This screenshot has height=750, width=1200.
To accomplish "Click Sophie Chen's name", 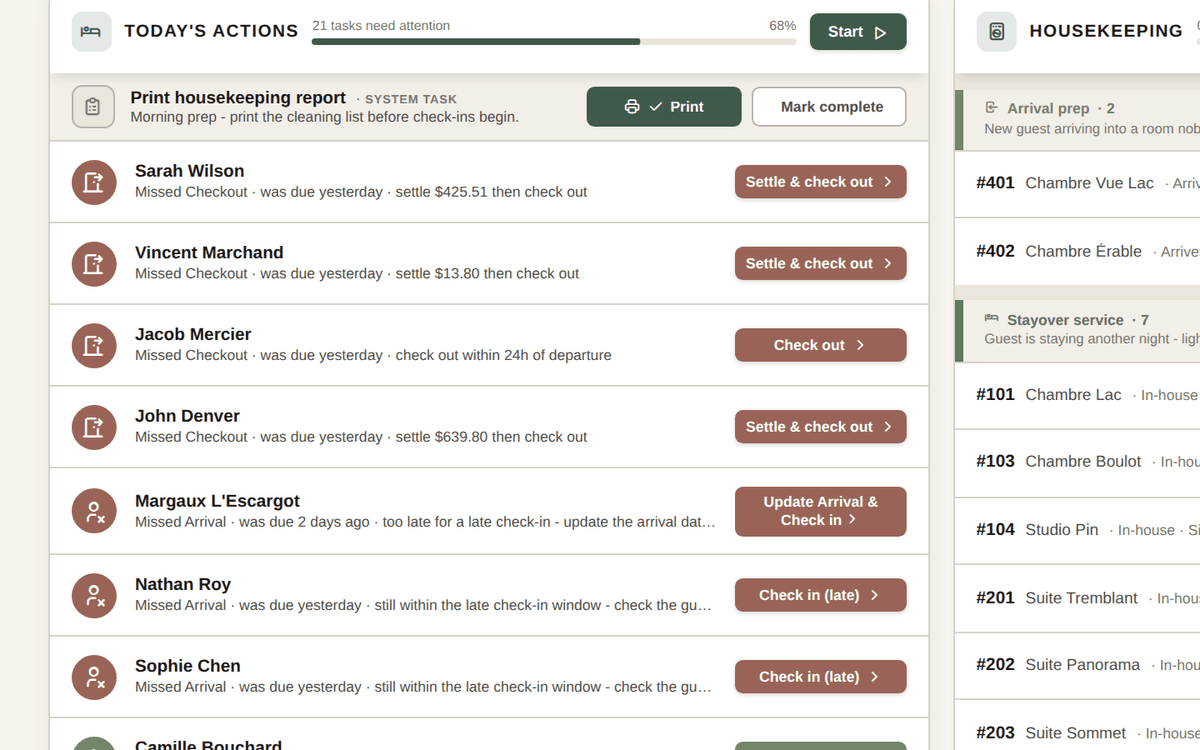I will (x=188, y=666).
